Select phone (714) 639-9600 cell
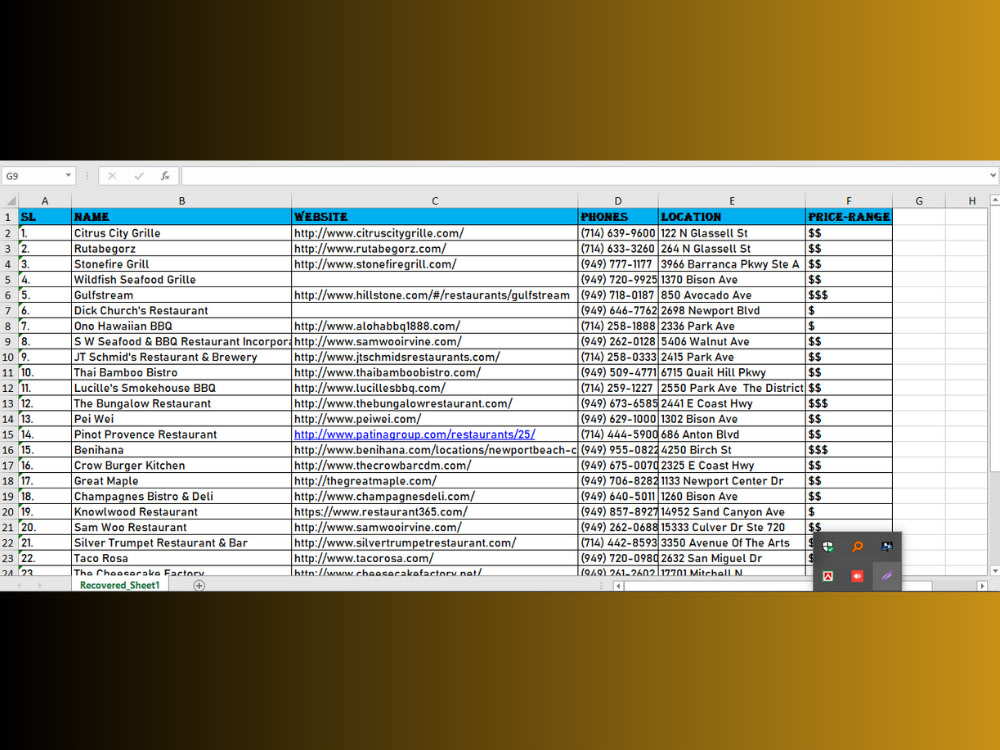Viewport: 1000px width, 750px height. (618, 233)
